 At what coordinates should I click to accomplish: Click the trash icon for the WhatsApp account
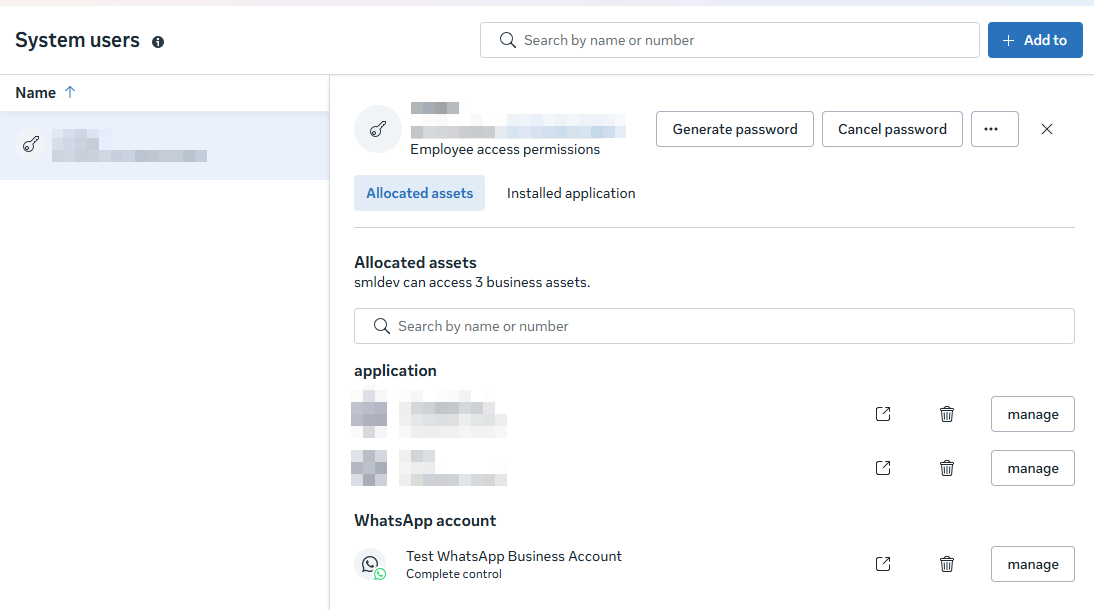(947, 563)
